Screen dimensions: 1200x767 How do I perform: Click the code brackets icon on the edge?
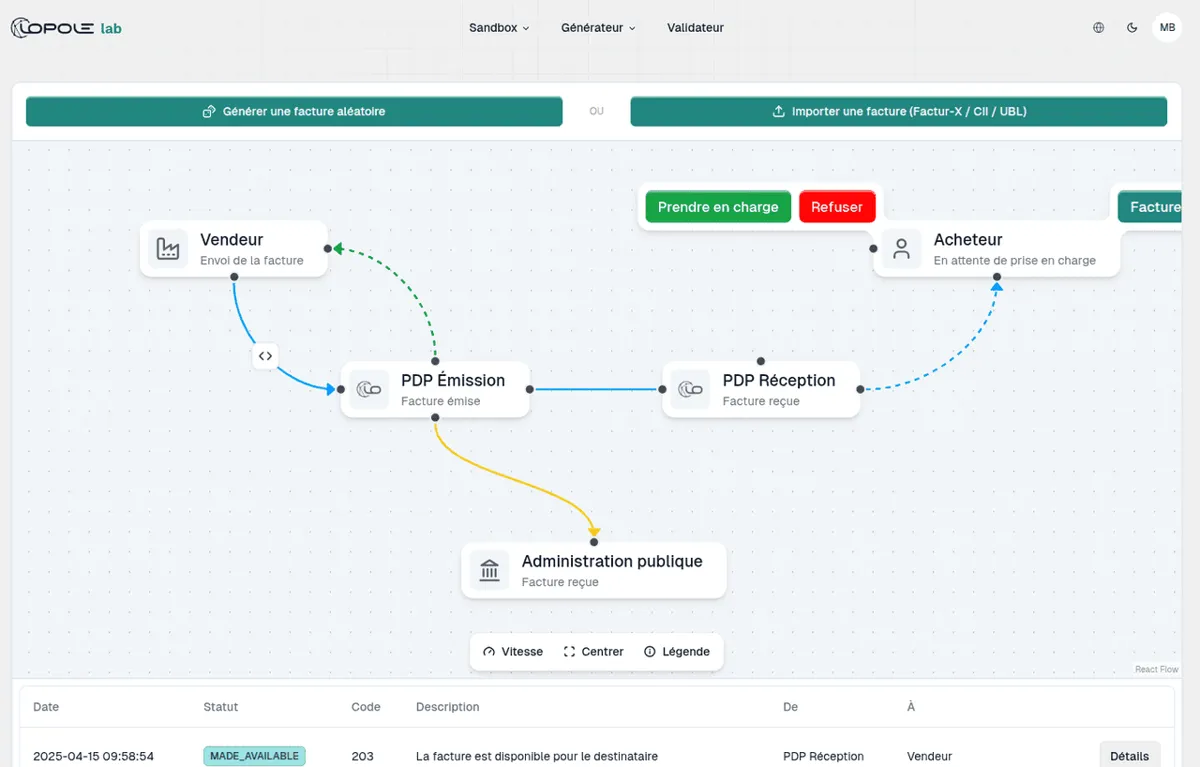click(265, 355)
